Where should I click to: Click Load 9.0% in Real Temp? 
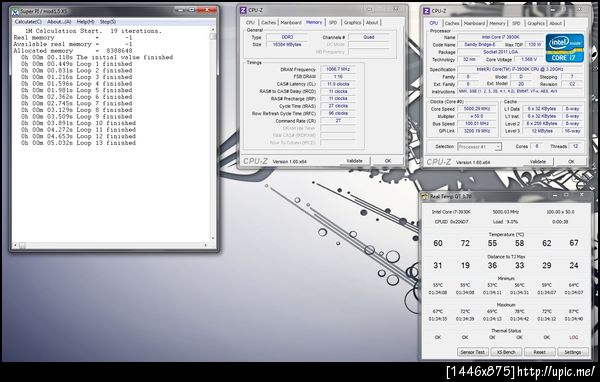coord(505,222)
